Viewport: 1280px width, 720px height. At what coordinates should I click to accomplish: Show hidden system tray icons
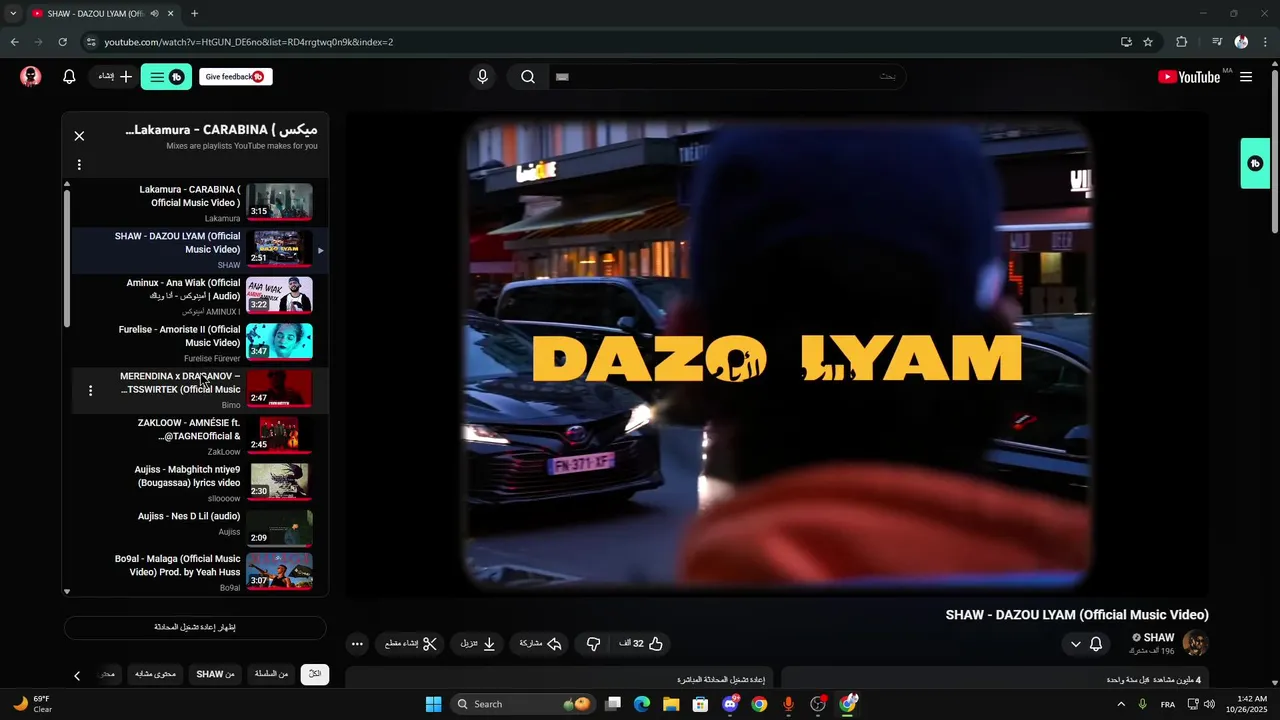click(1120, 704)
